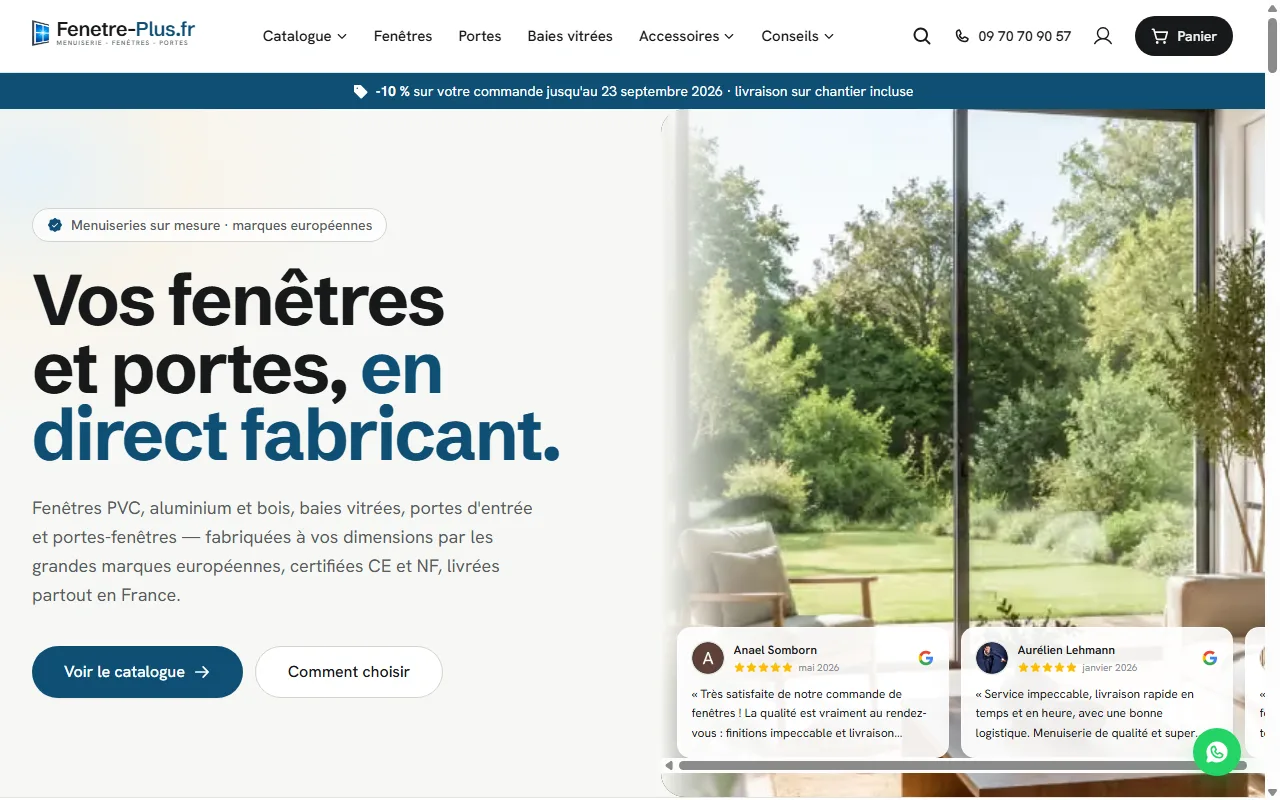Click the review date "janvier 2026"
This screenshot has width=1280, height=800.
[1110, 668]
